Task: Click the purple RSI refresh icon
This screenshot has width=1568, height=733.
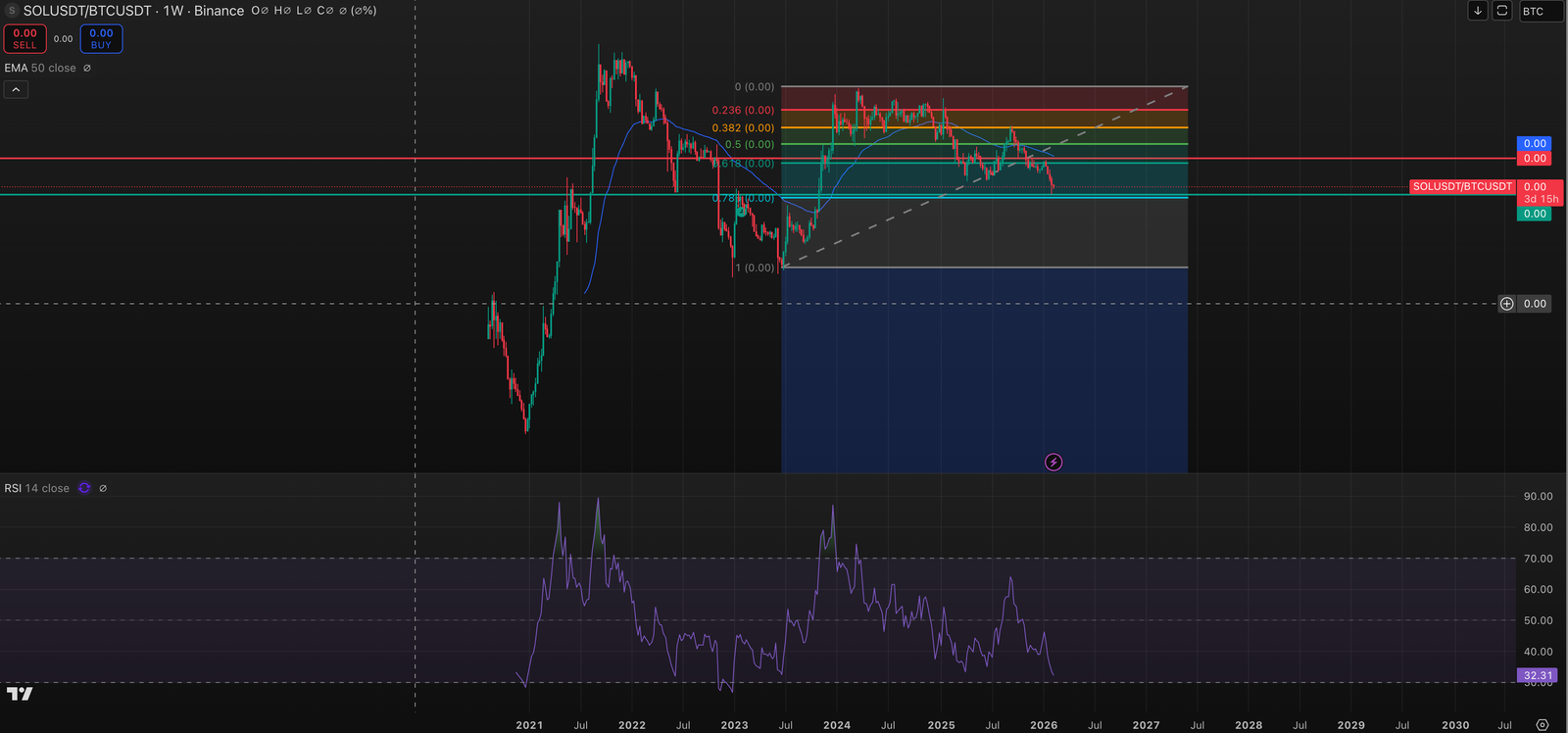Action: pos(84,488)
